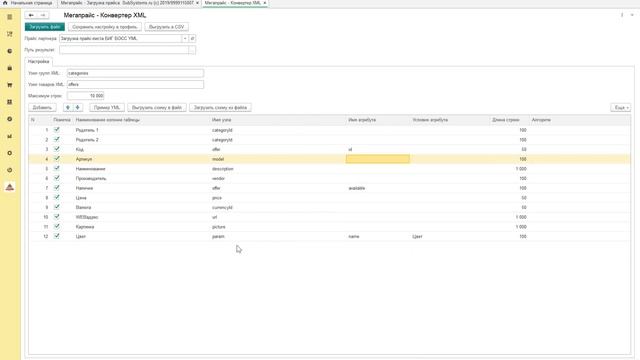Select the 'Валюта' column name cell
Viewport: 640px width, 360px height.
142,207
